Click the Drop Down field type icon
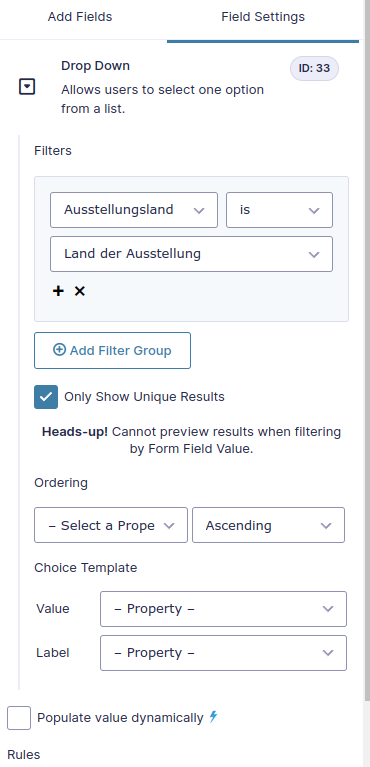Viewport: 370px width, 767px height. 27,88
